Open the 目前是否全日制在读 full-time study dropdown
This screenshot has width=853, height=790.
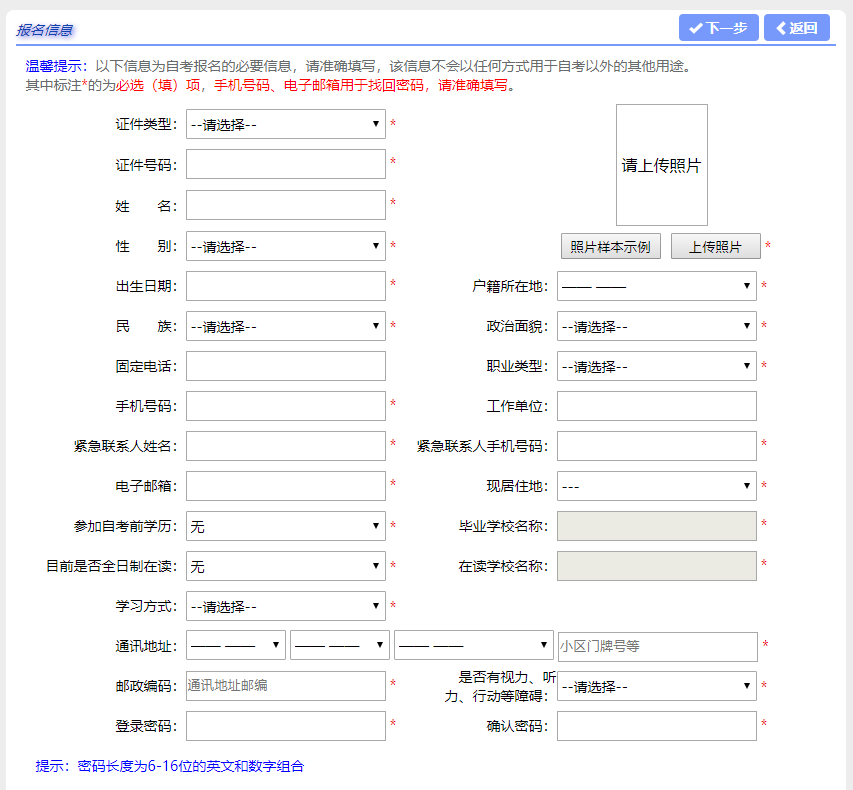click(x=285, y=565)
